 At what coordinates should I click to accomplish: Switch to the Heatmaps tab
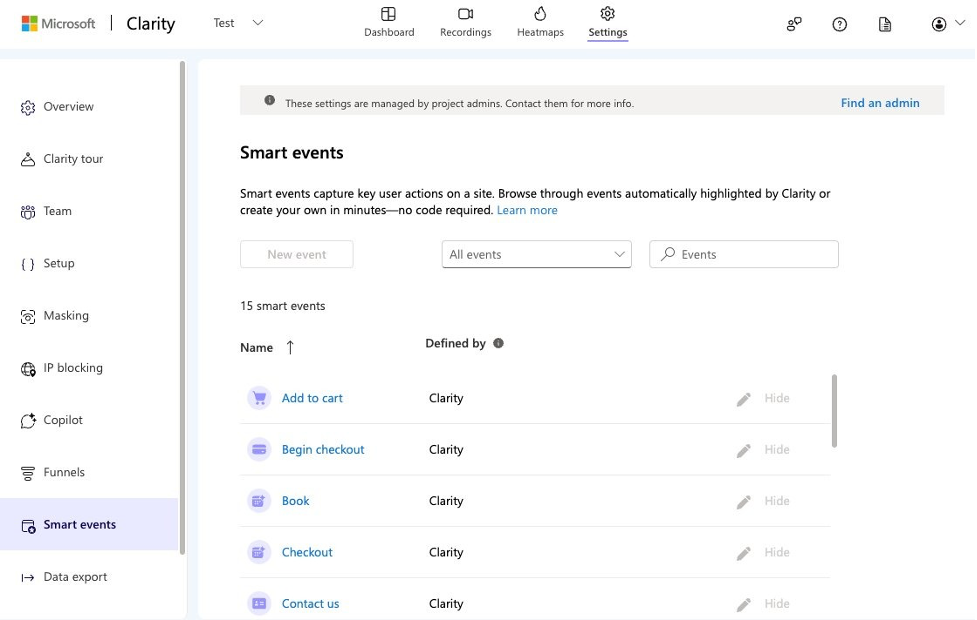(x=540, y=22)
